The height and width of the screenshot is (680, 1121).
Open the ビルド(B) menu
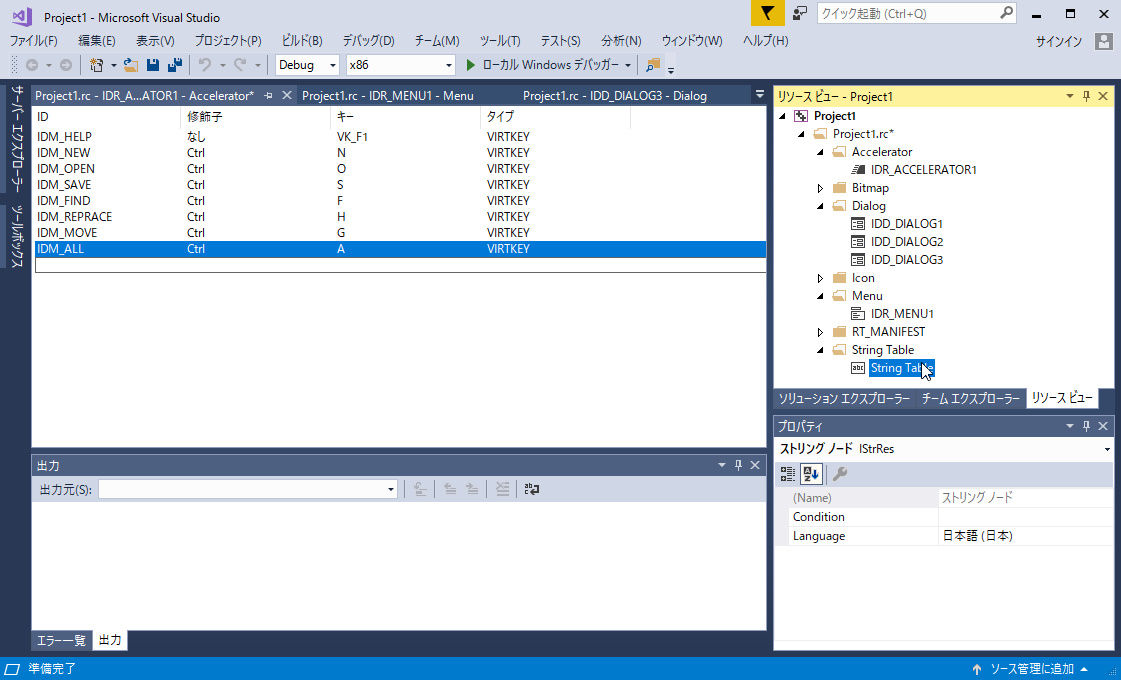tap(301, 41)
